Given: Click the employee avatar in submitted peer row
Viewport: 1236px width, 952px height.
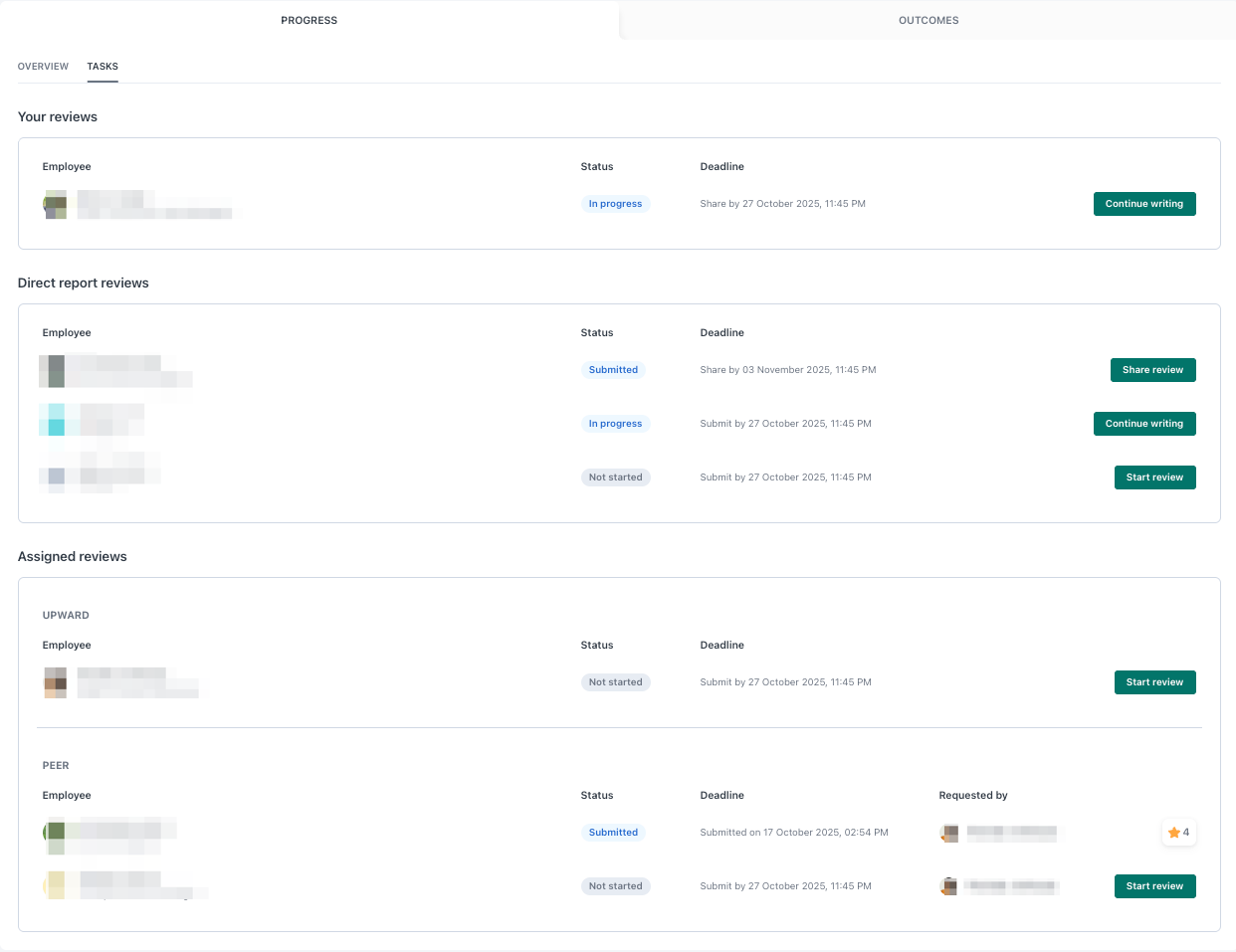Looking at the screenshot, I should coord(56,834).
